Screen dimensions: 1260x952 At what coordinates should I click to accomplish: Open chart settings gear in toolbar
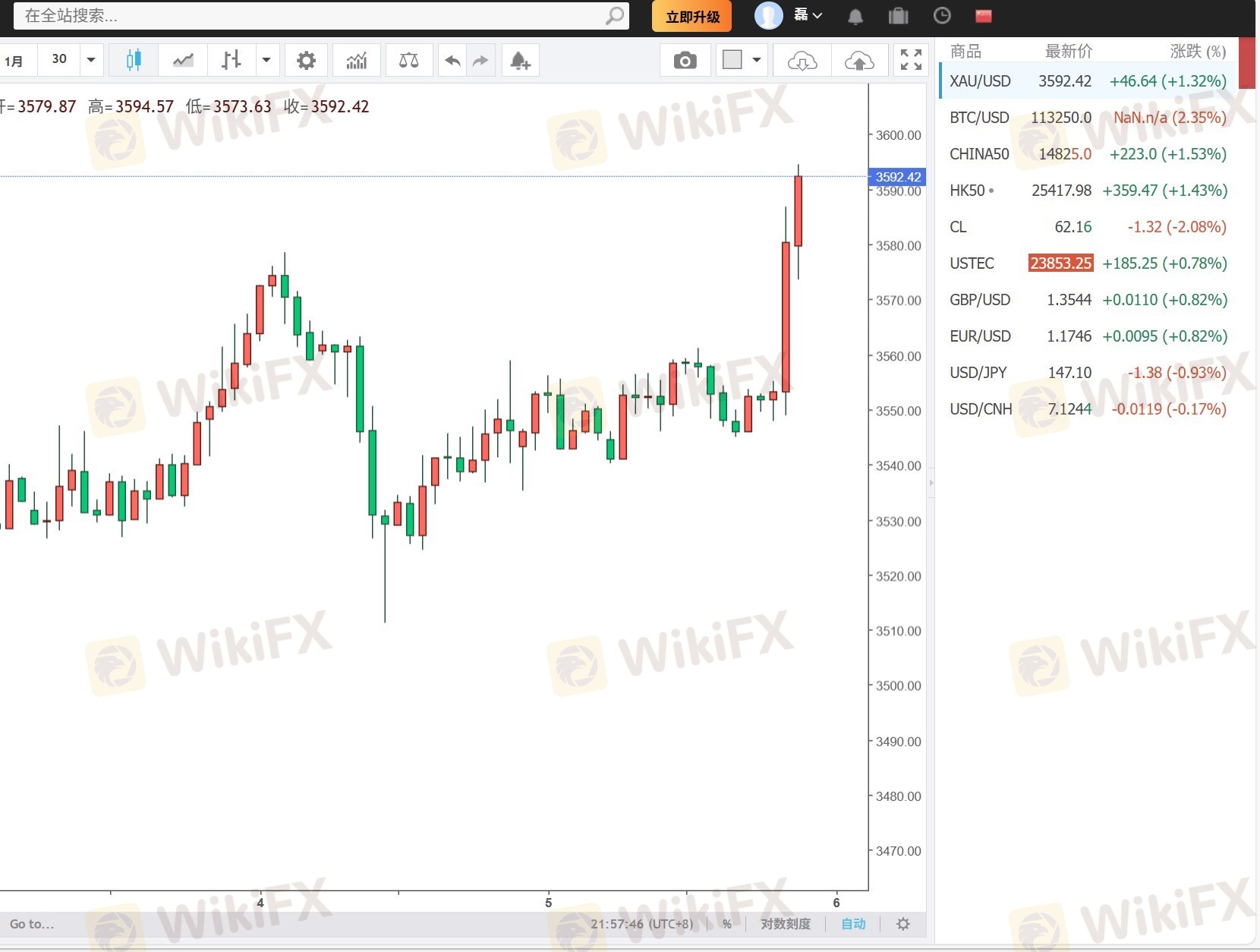pos(306,60)
